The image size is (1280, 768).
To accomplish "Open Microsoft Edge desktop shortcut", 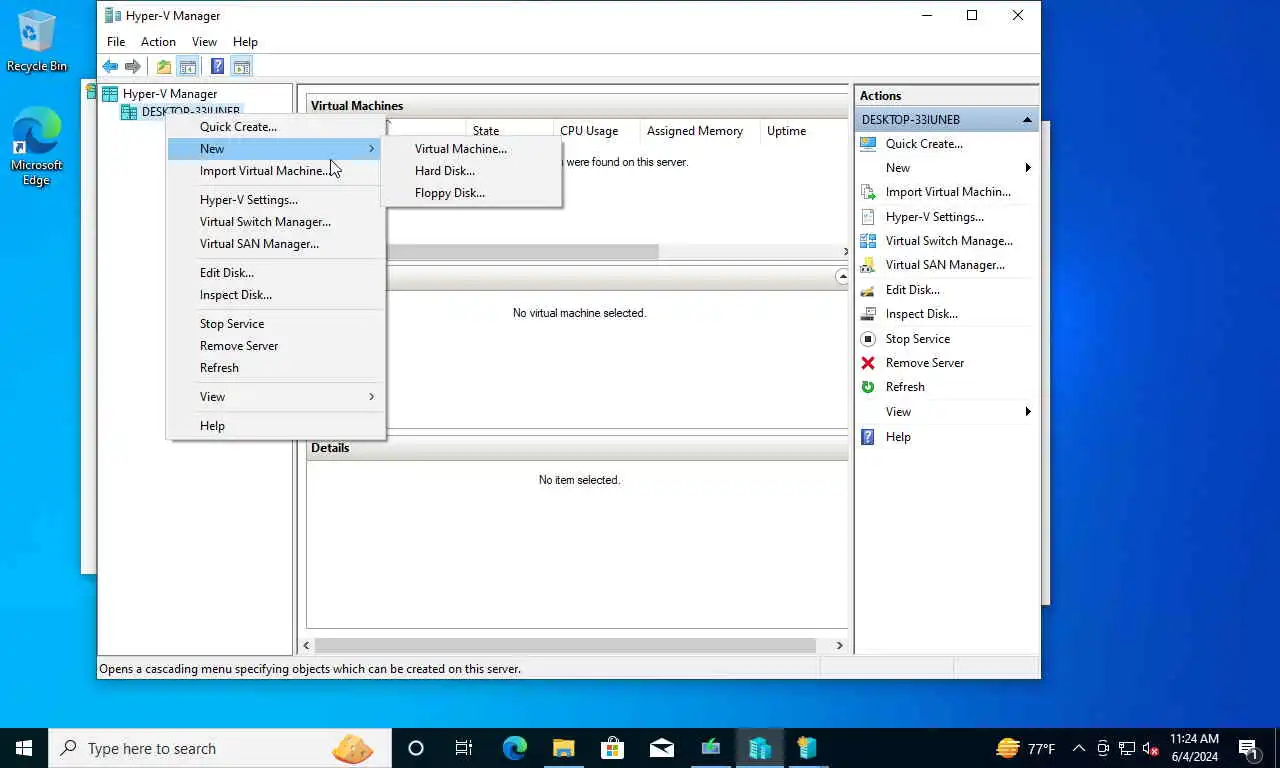I will (x=36, y=146).
